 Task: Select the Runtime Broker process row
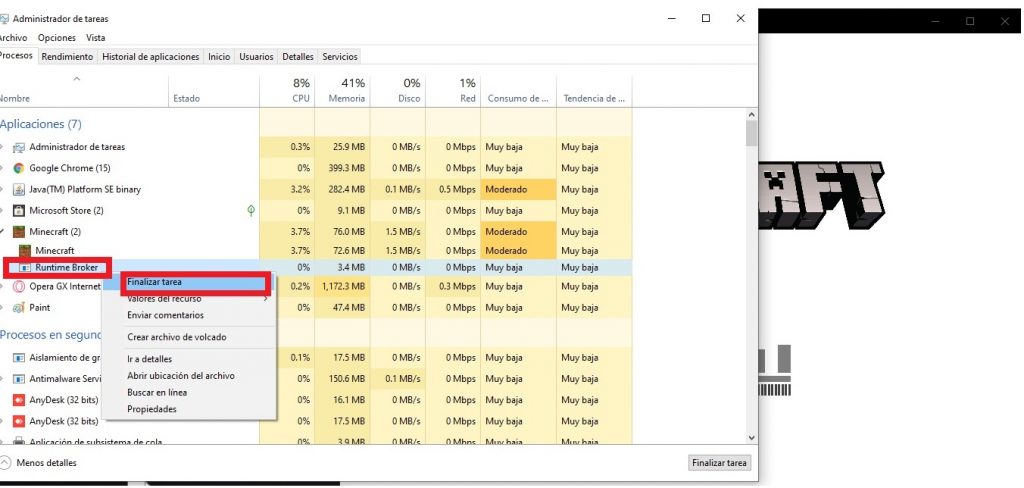pyautogui.click(x=315, y=267)
